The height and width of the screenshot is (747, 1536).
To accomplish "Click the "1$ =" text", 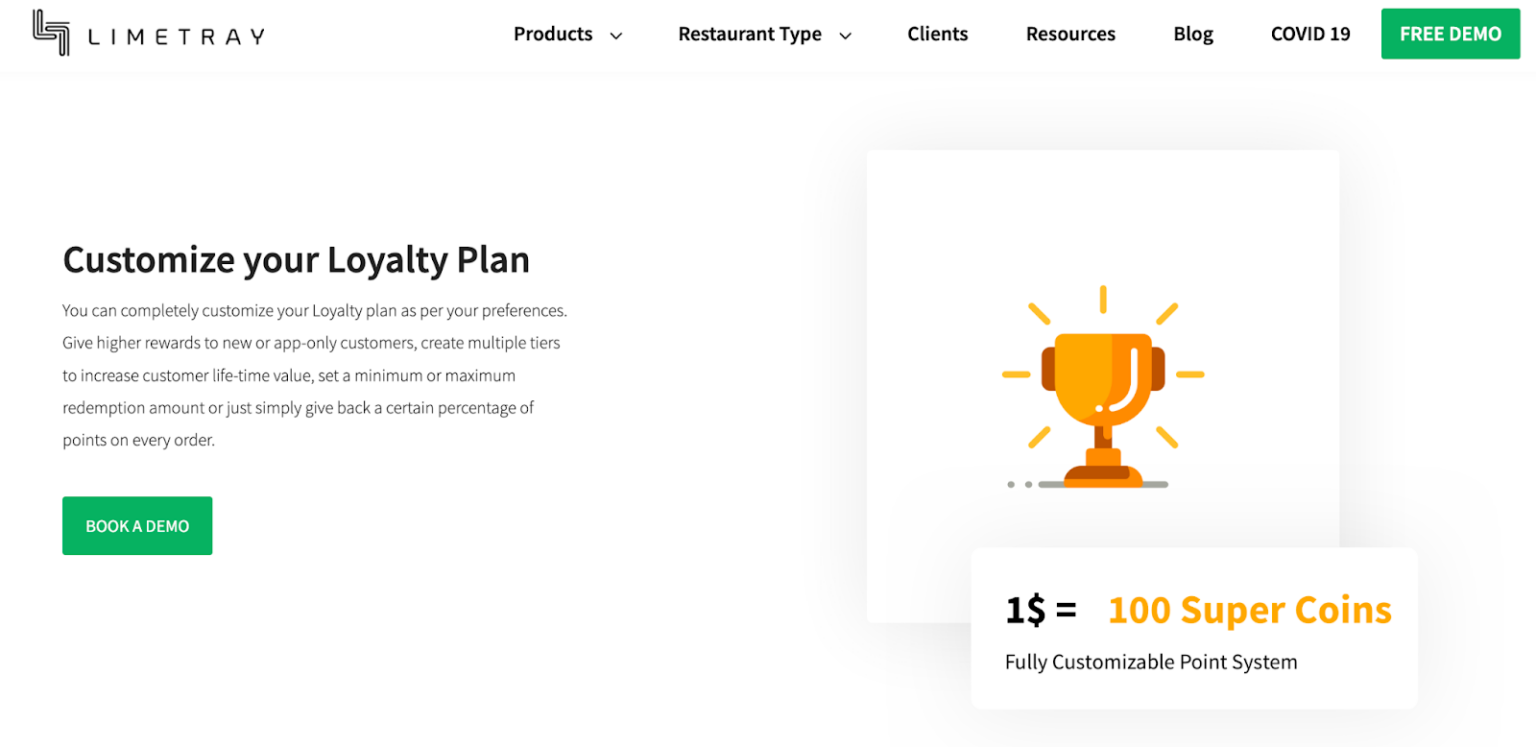I will (1040, 610).
